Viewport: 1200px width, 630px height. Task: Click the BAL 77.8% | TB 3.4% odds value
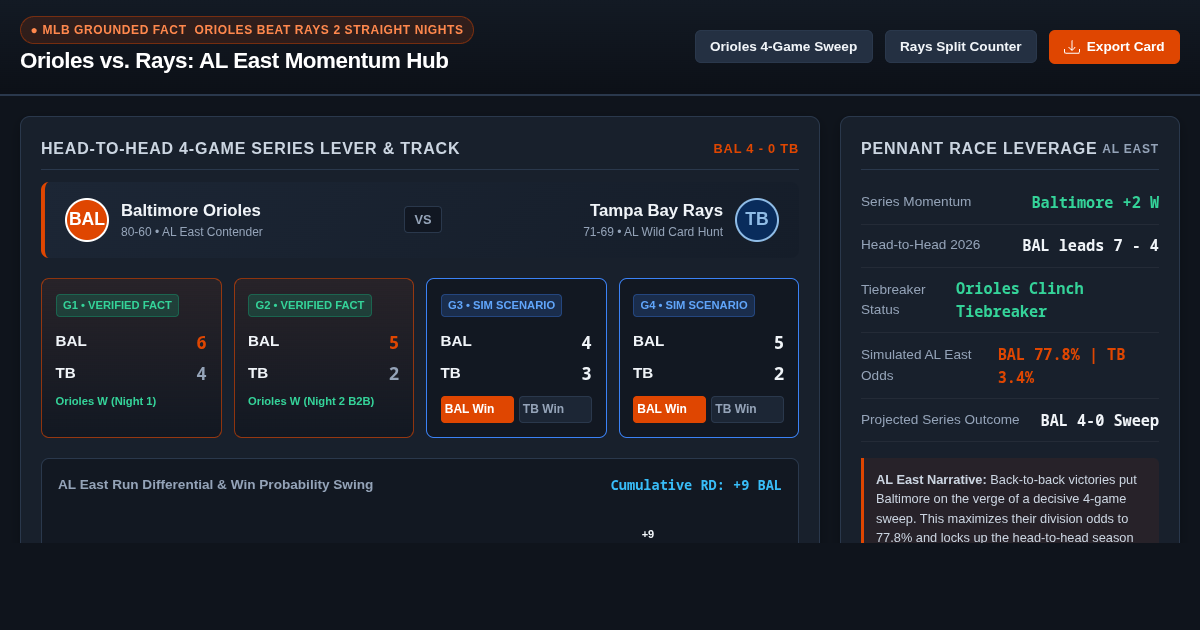click(1062, 366)
